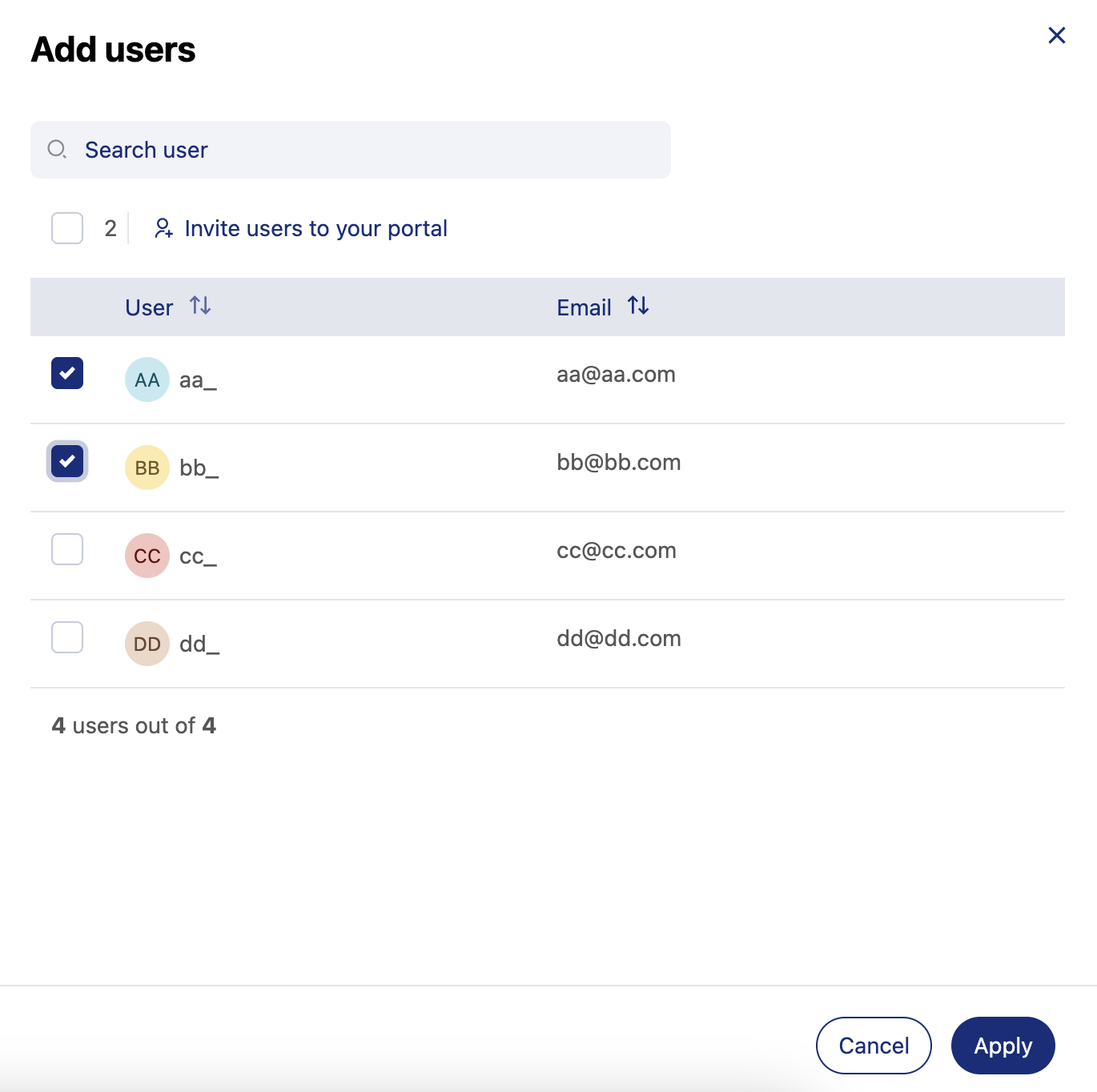Screen dimensions: 1097x1092
Task: Click the AA avatar circle
Action: point(147,379)
